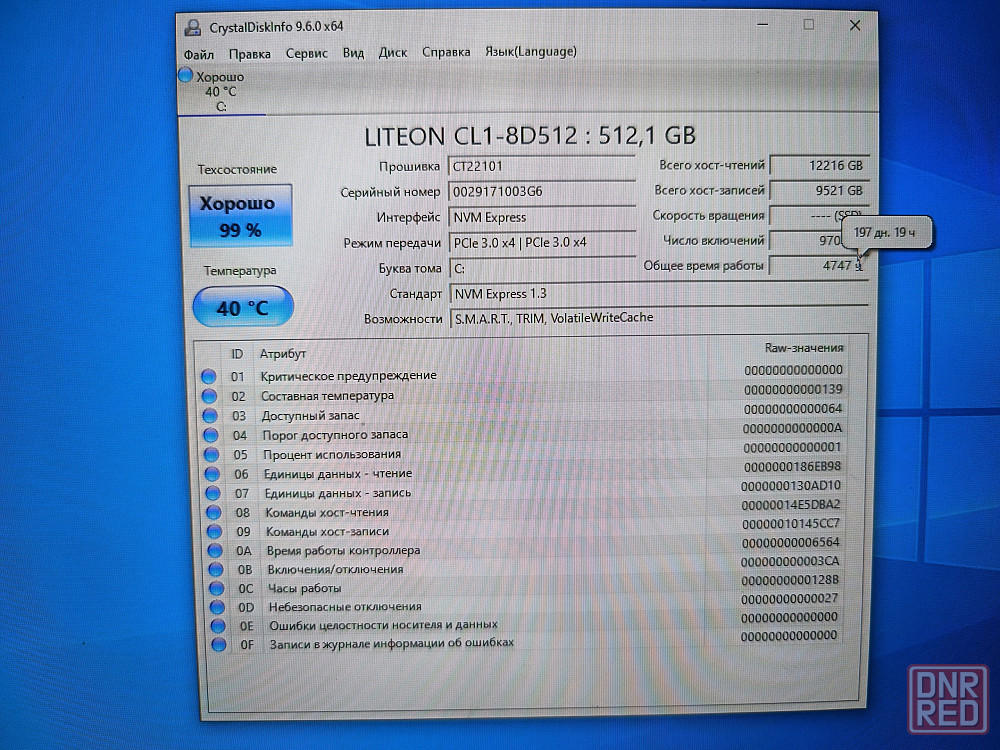This screenshot has height=750, width=1000.
Task: Click the blue status icon of row 0F
Action: click(x=218, y=644)
